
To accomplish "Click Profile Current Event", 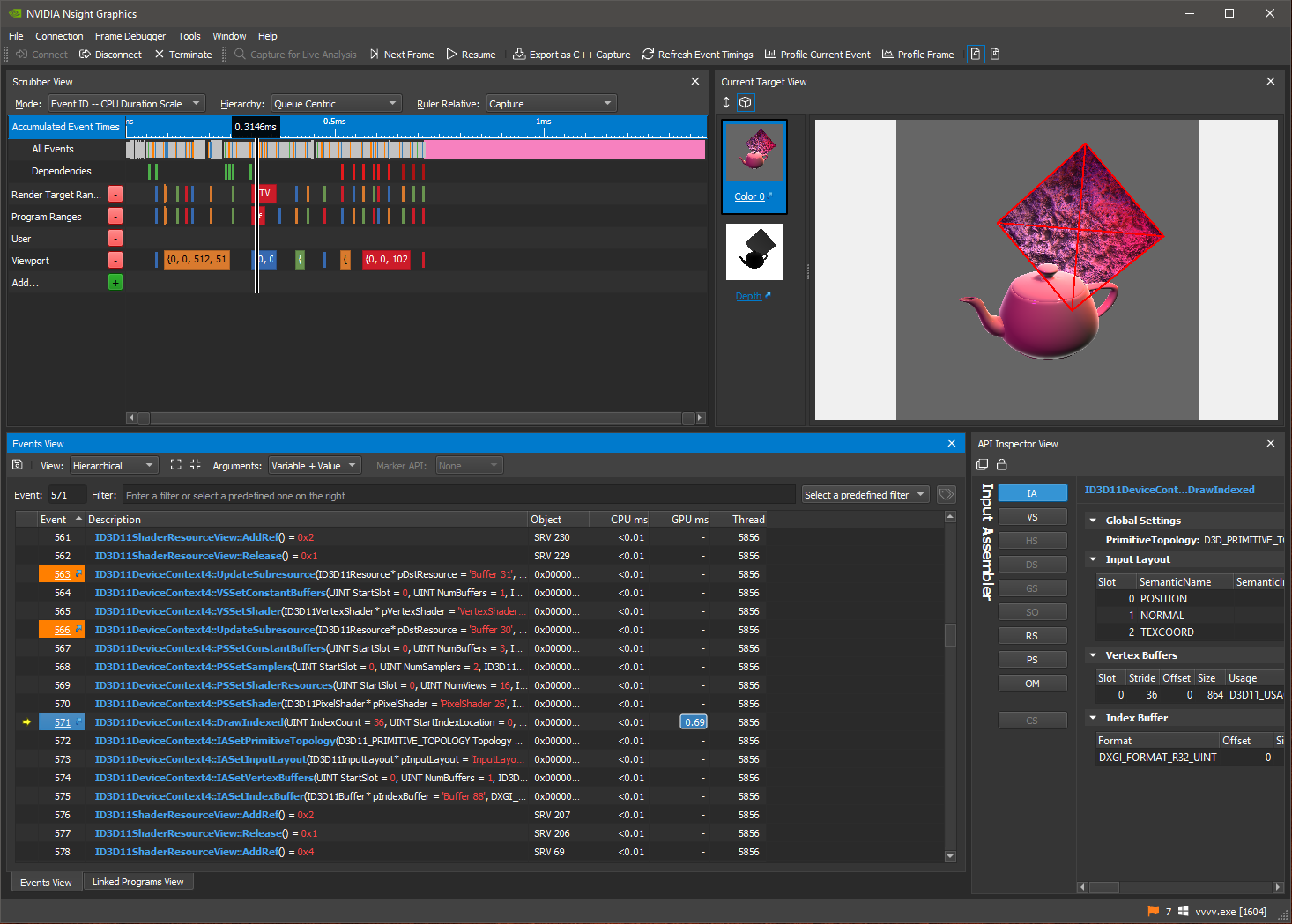I will pos(817,55).
